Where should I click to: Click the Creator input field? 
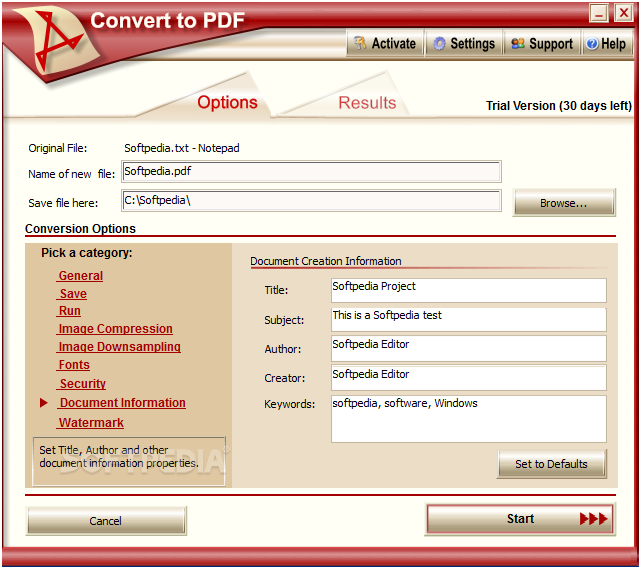(469, 377)
